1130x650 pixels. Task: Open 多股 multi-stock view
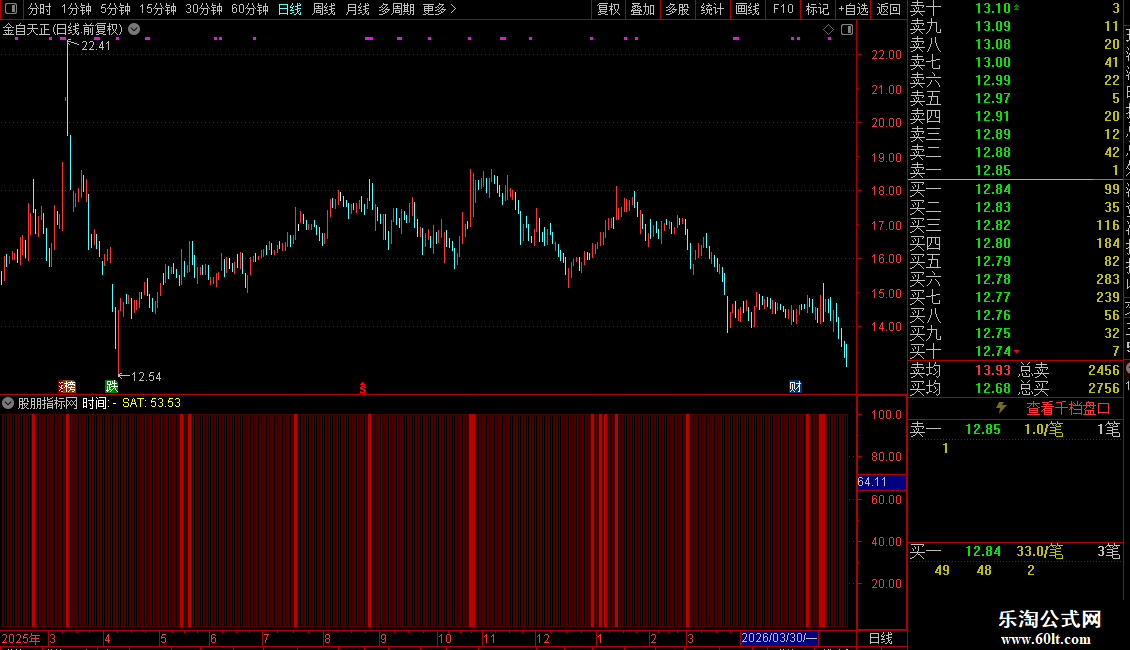677,9
